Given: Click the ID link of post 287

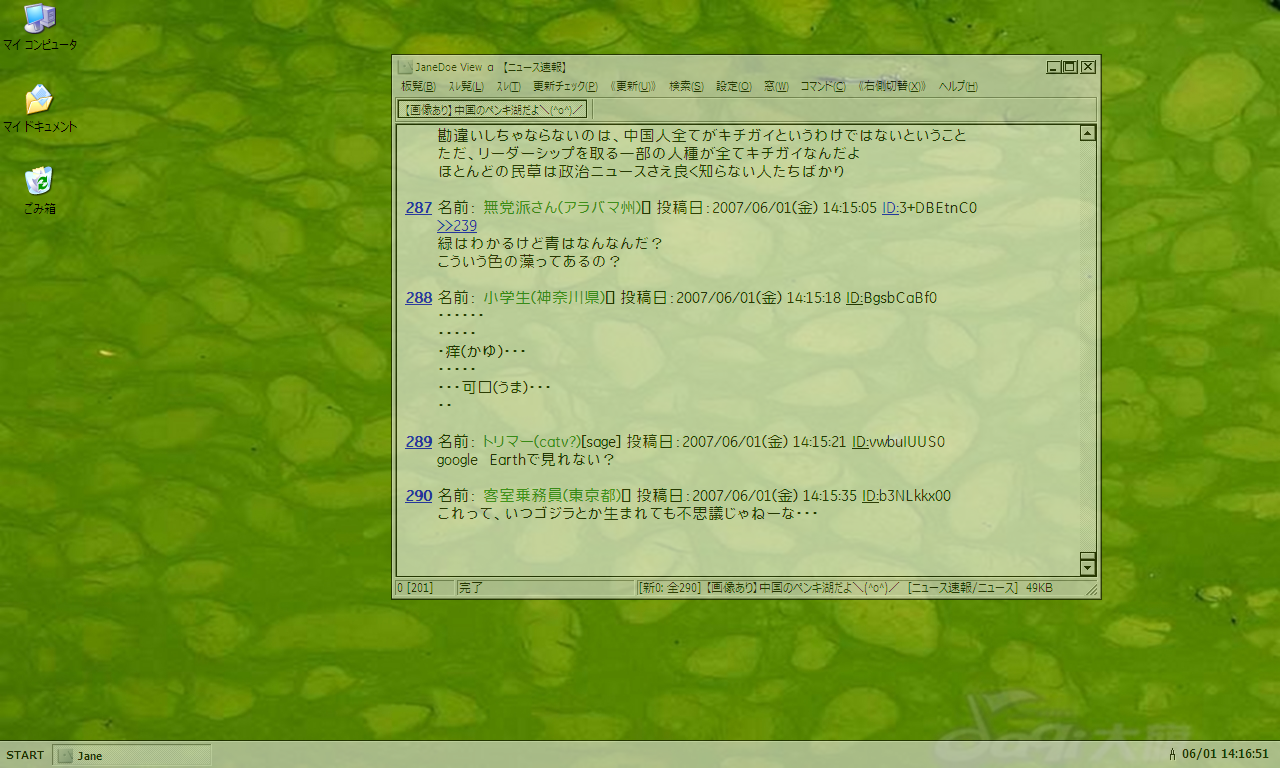Looking at the screenshot, I should (x=890, y=208).
